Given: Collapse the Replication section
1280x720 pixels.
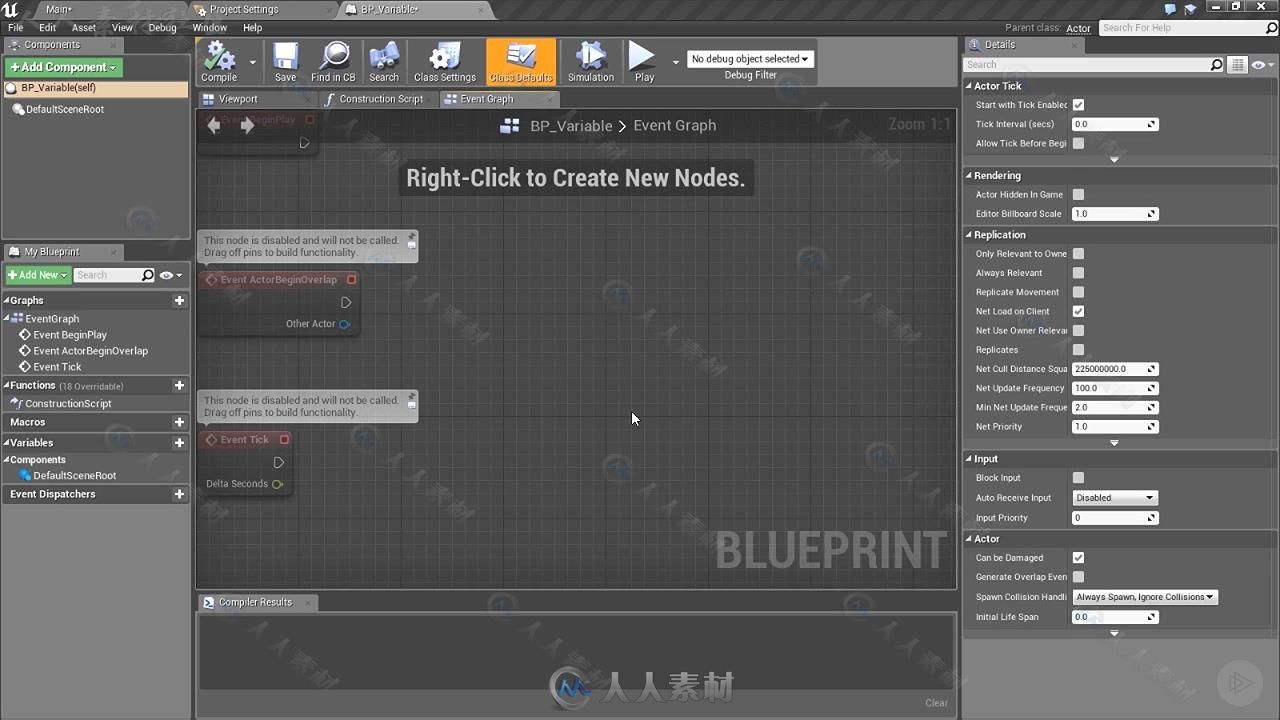Looking at the screenshot, I should tap(969, 235).
